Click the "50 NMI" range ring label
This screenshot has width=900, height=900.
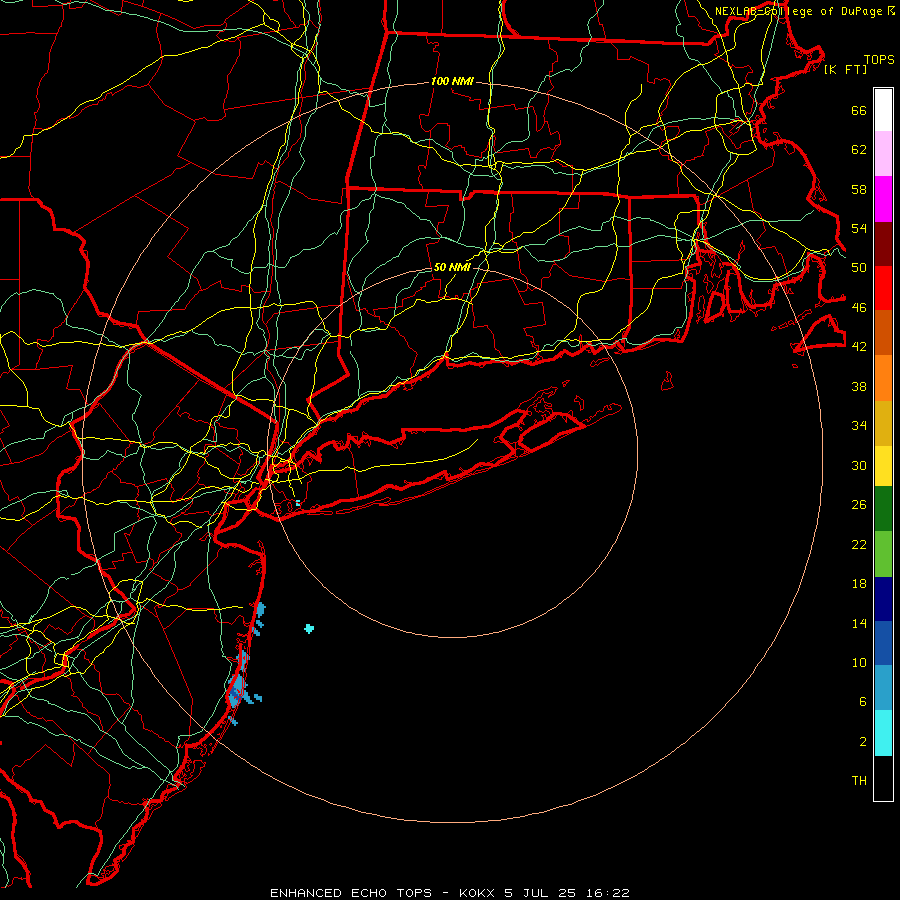[452, 267]
